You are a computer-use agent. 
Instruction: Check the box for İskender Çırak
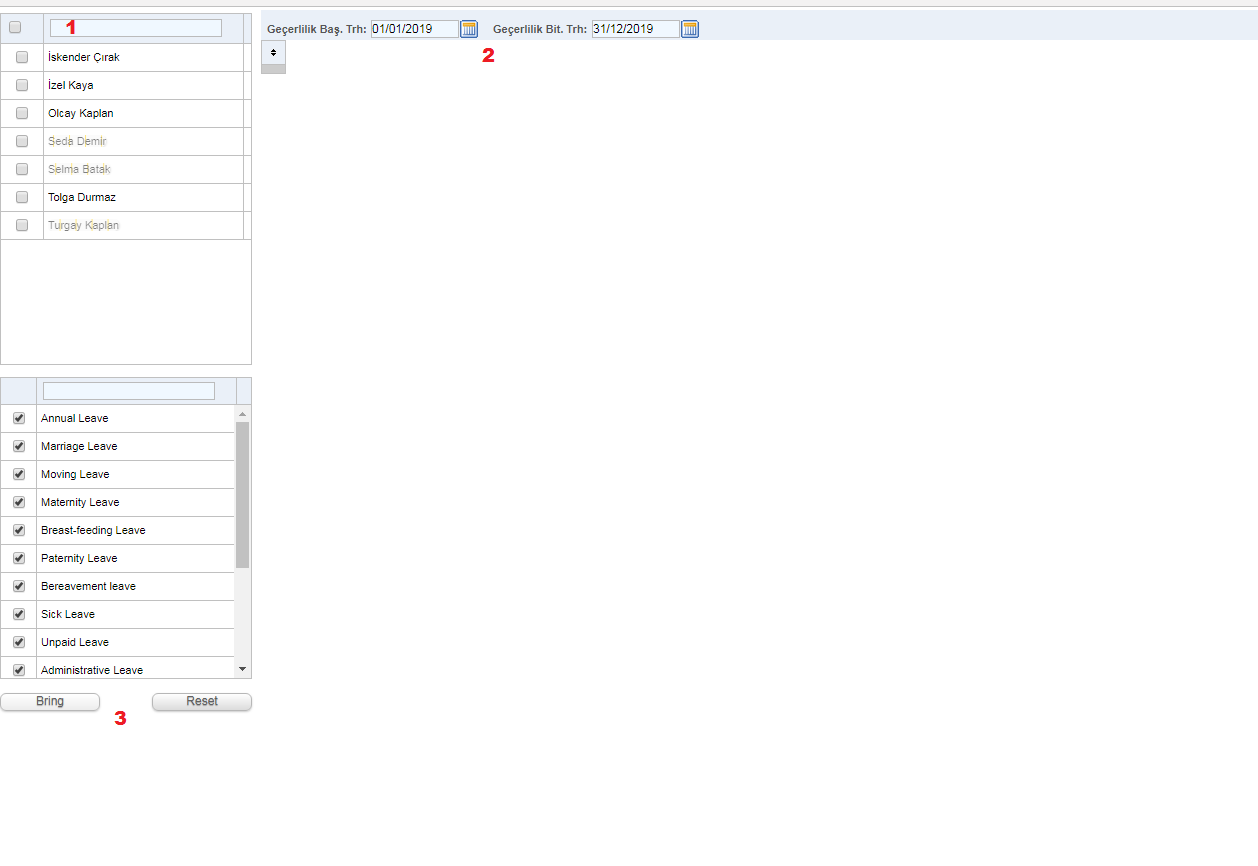[x=22, y=57]
